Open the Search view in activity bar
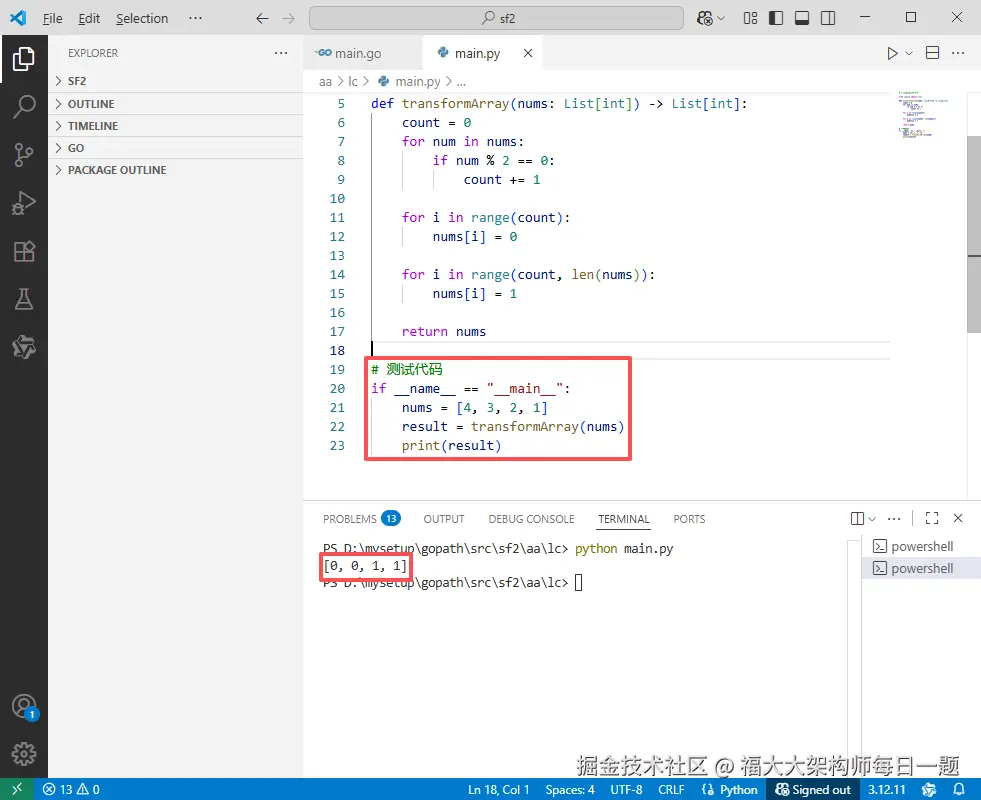This screenshot has width=981, height=800. click(24, 107)
